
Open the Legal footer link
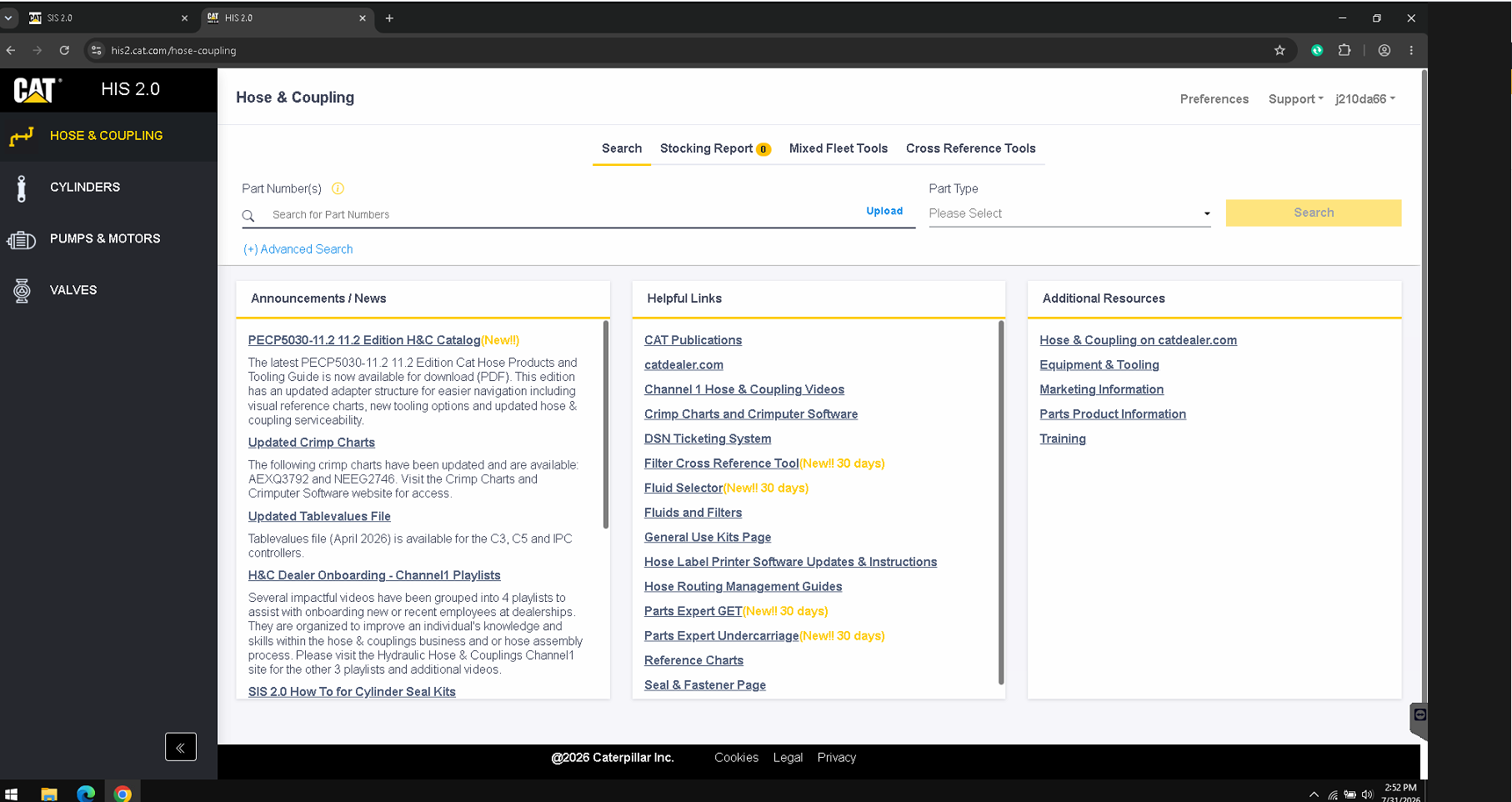coord(788,758)
